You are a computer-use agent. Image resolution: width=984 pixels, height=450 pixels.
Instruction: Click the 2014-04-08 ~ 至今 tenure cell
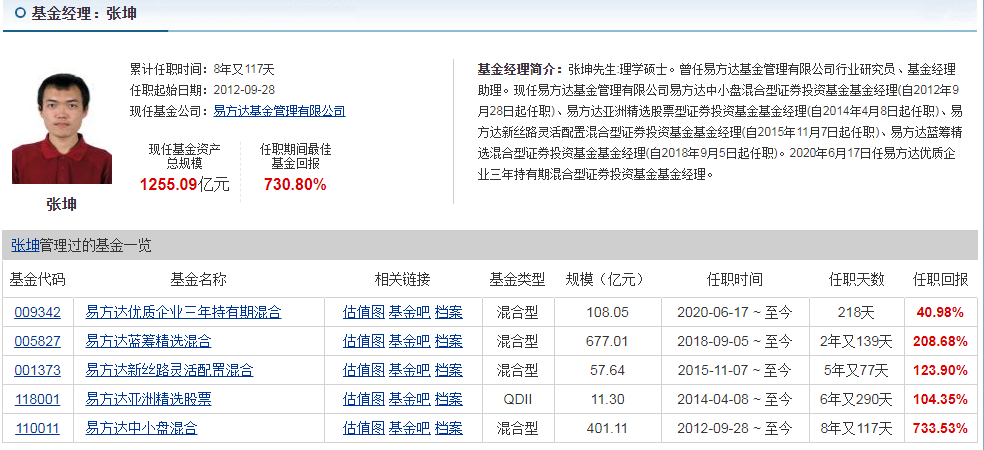[734, 399]
